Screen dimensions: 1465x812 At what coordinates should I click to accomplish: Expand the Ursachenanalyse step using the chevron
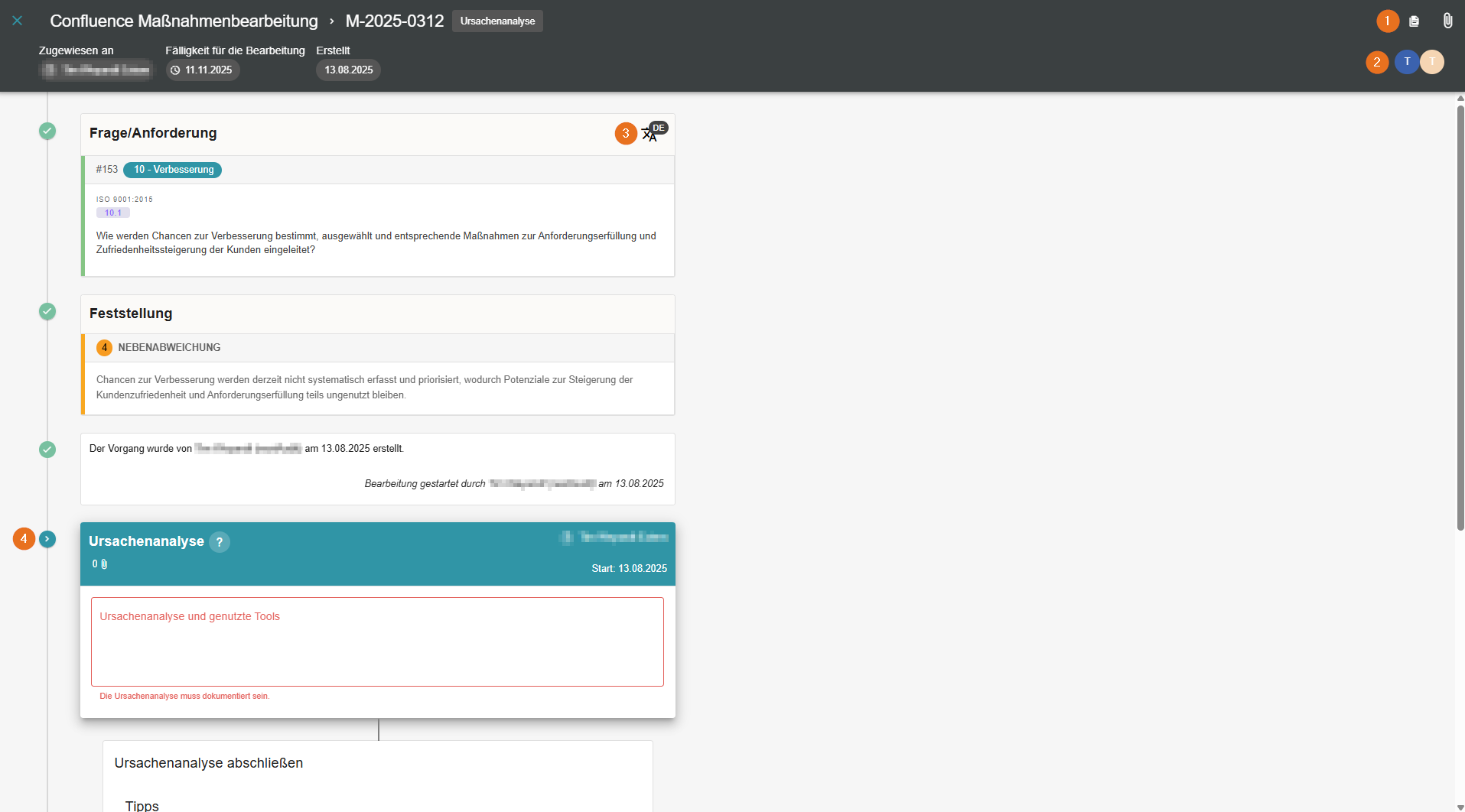coord(47,539)
